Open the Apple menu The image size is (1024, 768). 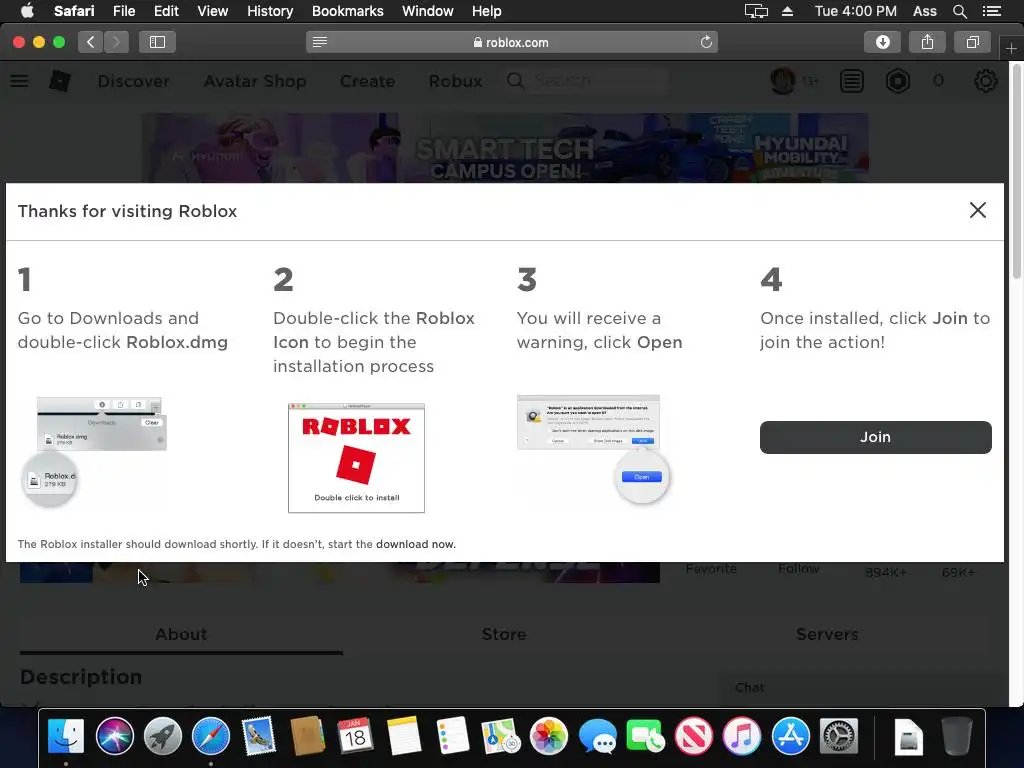[27, 11]
